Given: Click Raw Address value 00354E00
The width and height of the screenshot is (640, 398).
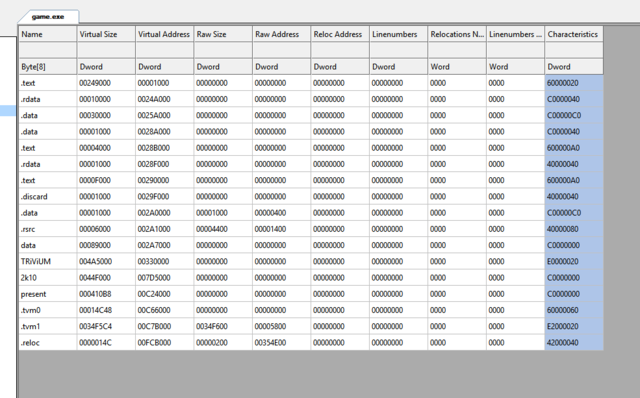Looking at the screenshot, I should click(270, 342).
